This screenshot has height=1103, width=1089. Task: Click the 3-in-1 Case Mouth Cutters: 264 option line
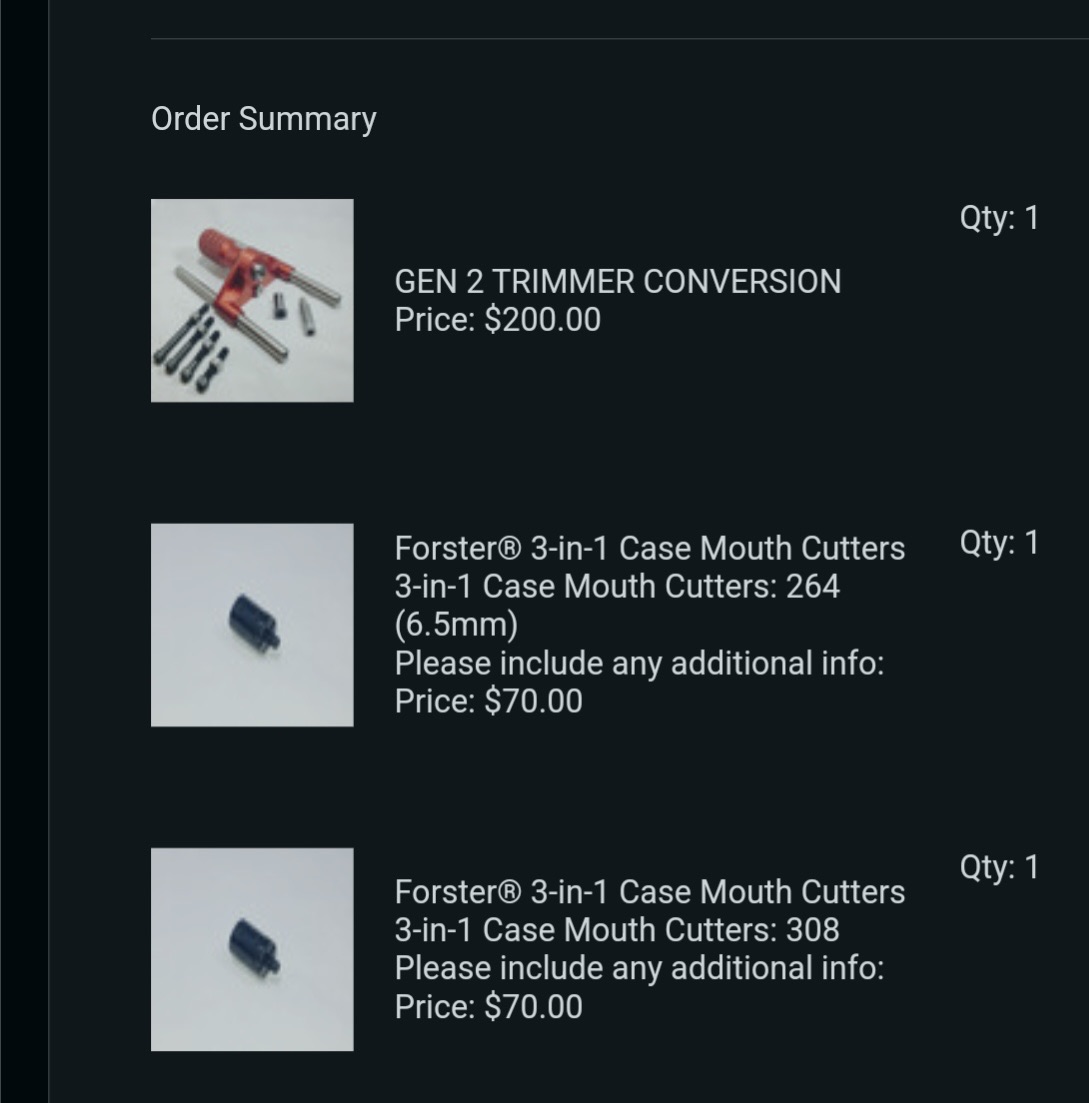(617, 587)
